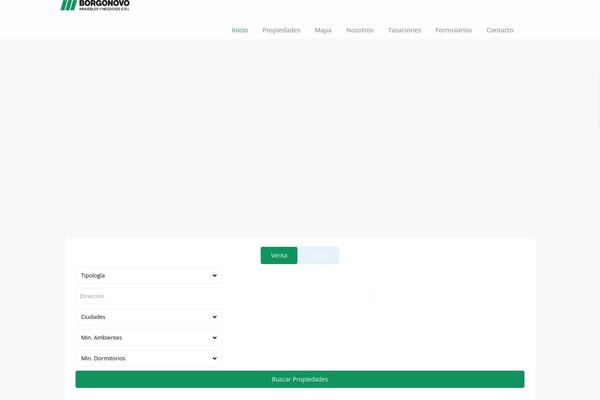Open the Mapa menu item
Viewport: 600px width, 400px height.
tap(323, 30)
